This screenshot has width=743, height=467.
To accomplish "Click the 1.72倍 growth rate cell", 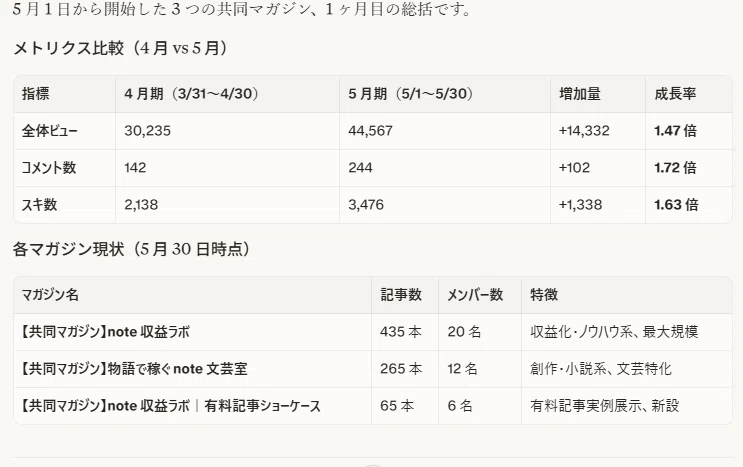I will pyautogui.click(x=675, y=168).
